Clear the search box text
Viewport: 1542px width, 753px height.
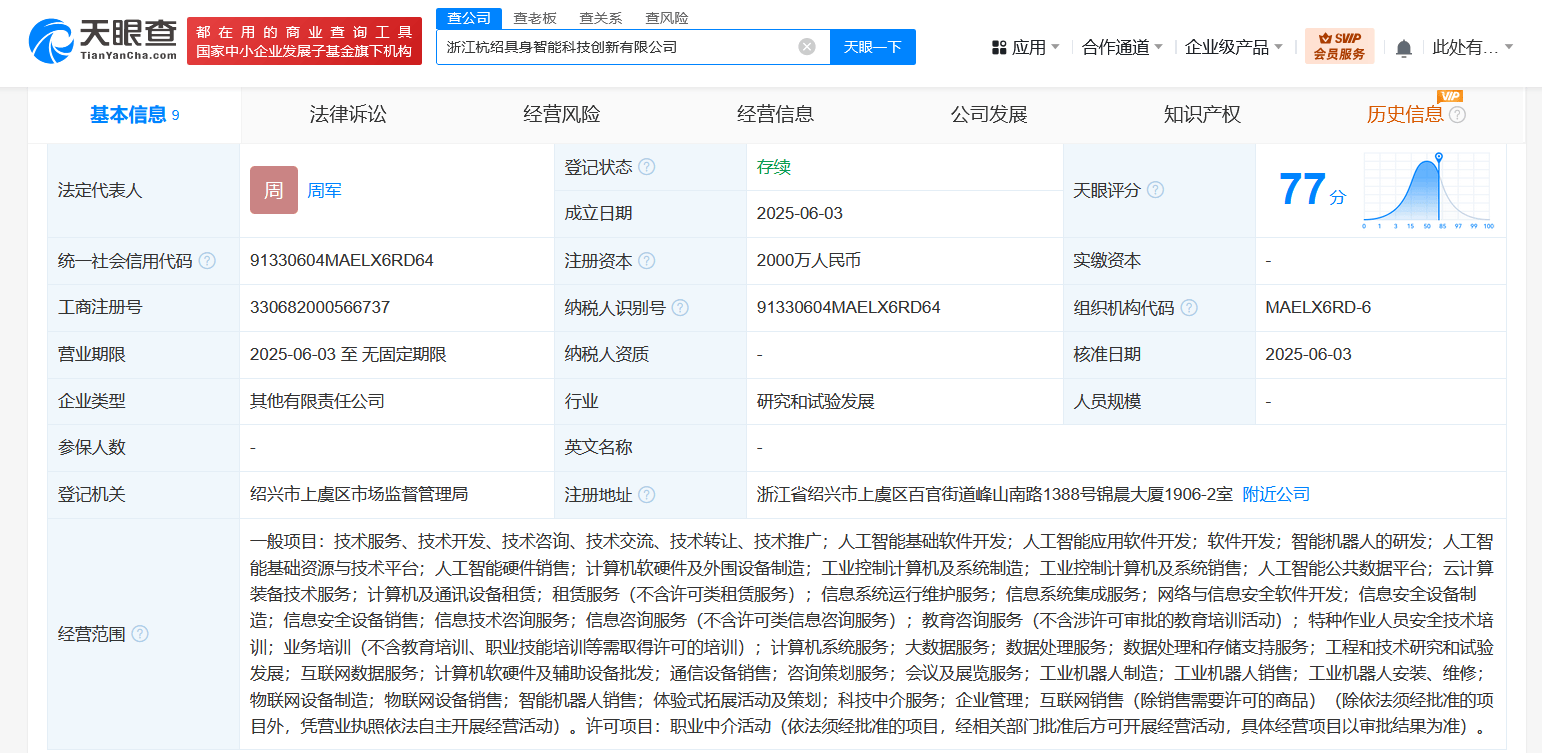click(x=807, y=47)
